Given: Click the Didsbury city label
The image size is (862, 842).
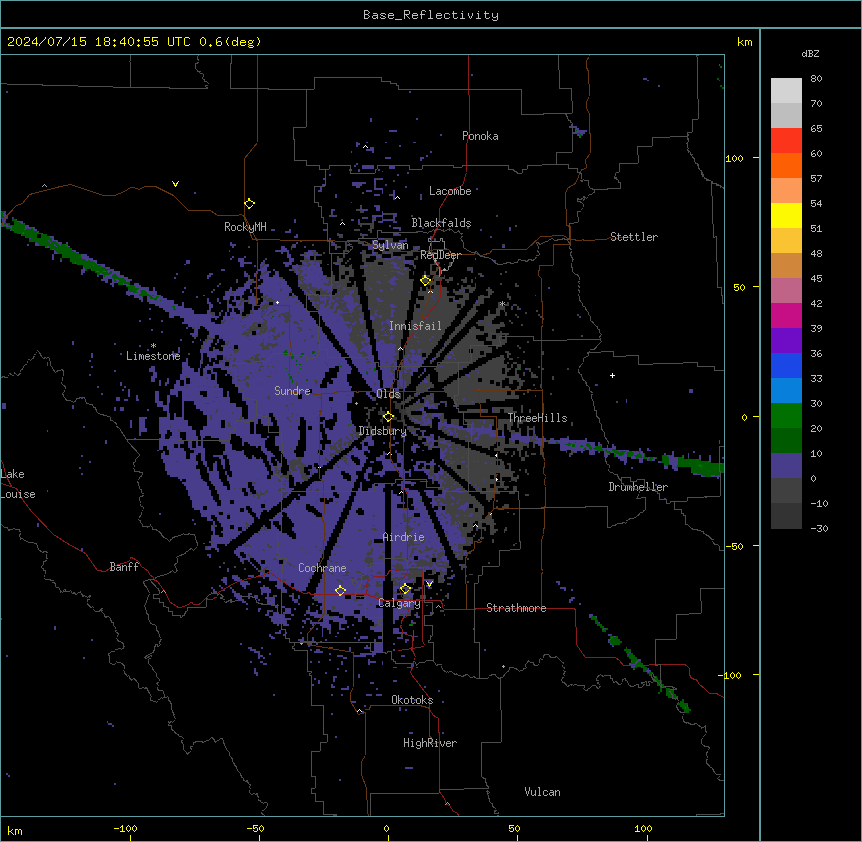Looking at the screenshot, I should [x=383, y=431].
